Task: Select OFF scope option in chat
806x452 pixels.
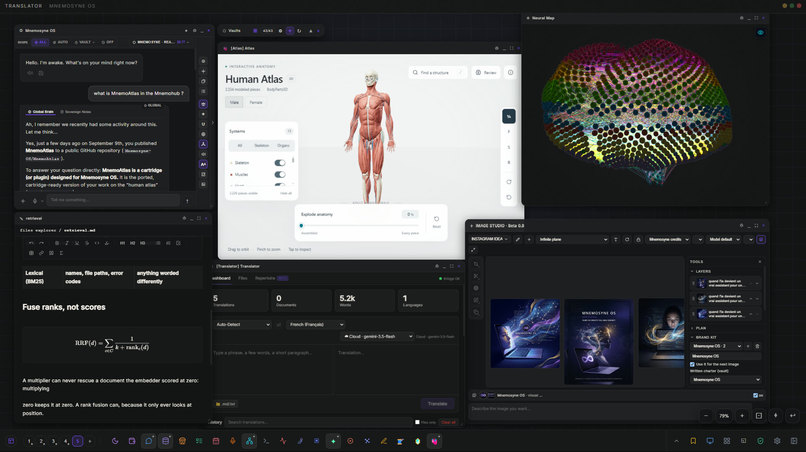Action: click(107, 42)
